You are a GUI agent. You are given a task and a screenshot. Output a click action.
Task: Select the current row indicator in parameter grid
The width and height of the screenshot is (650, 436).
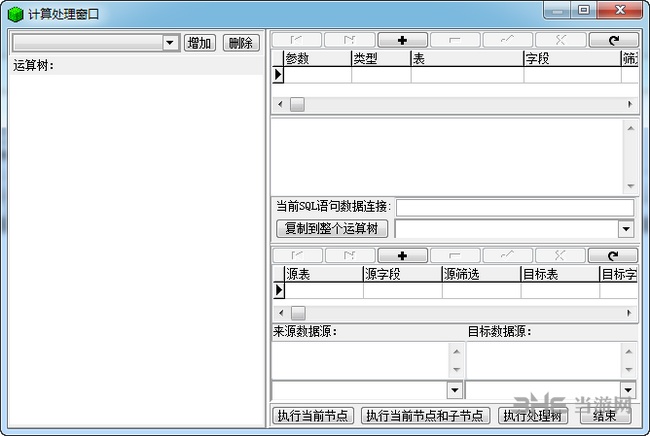click(278, 75)
